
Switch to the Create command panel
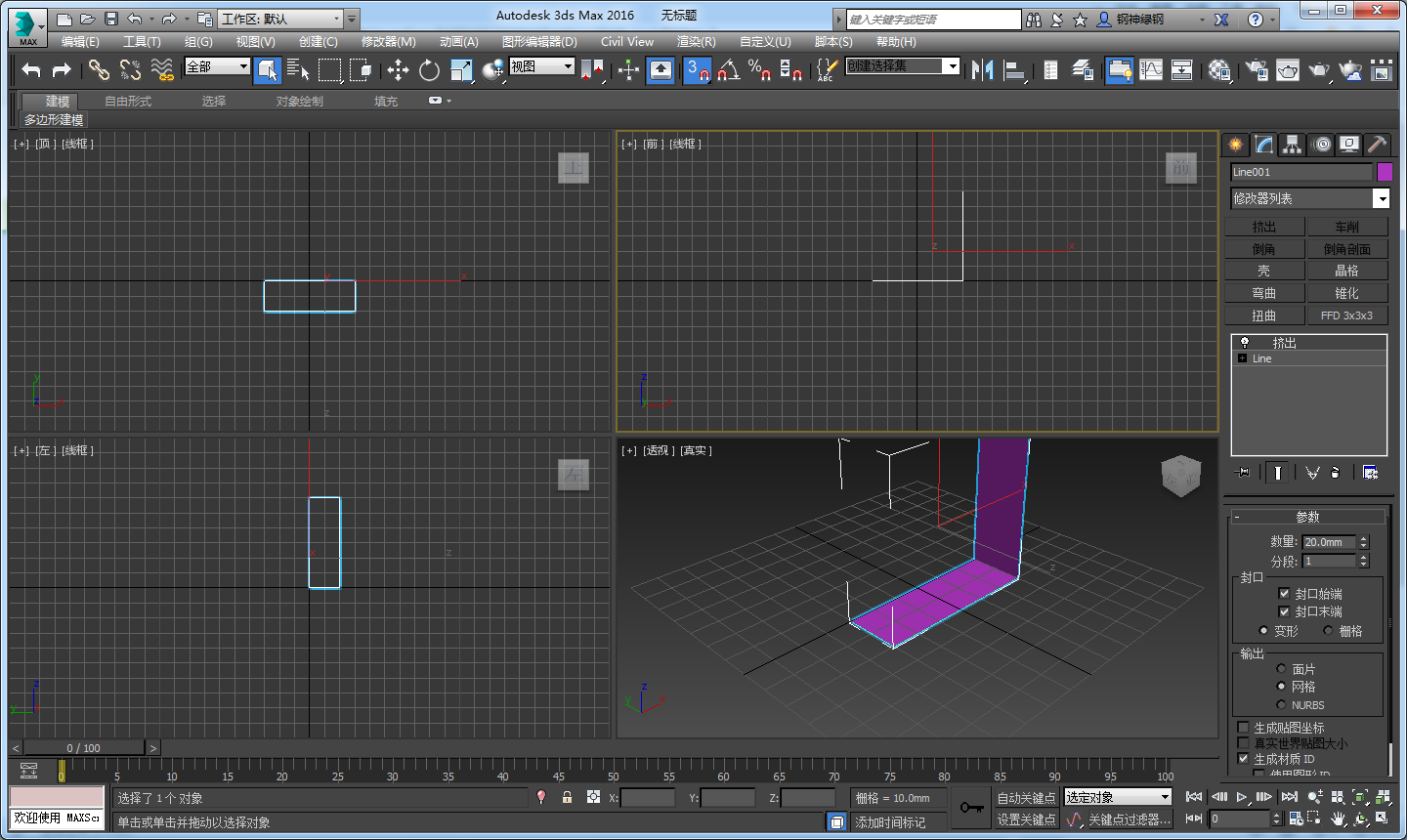(x=1235, y=144)
